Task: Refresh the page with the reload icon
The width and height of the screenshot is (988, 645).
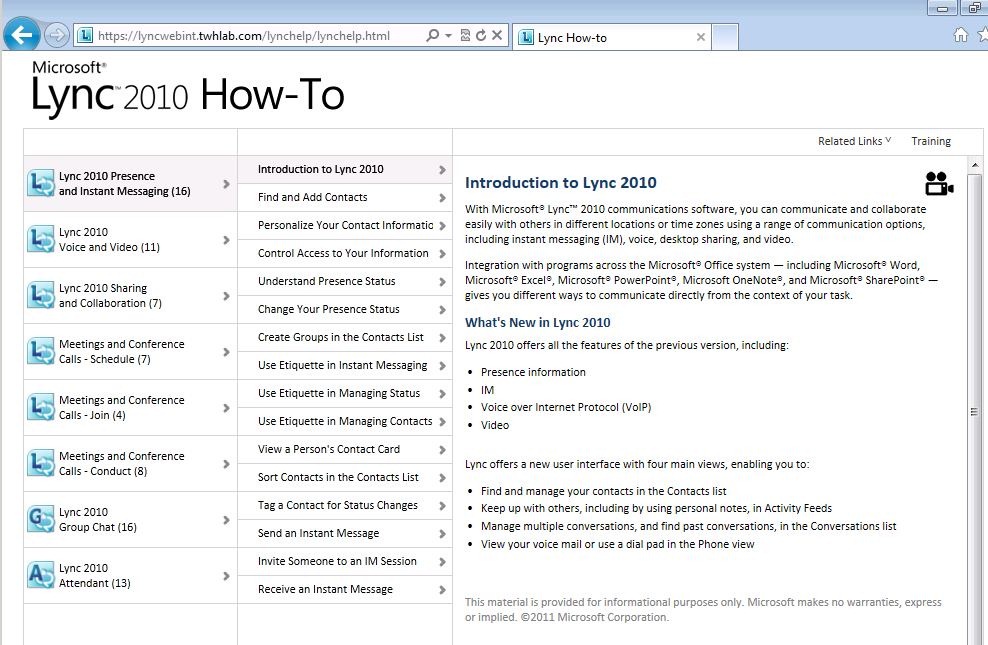Action: point(481,35)
